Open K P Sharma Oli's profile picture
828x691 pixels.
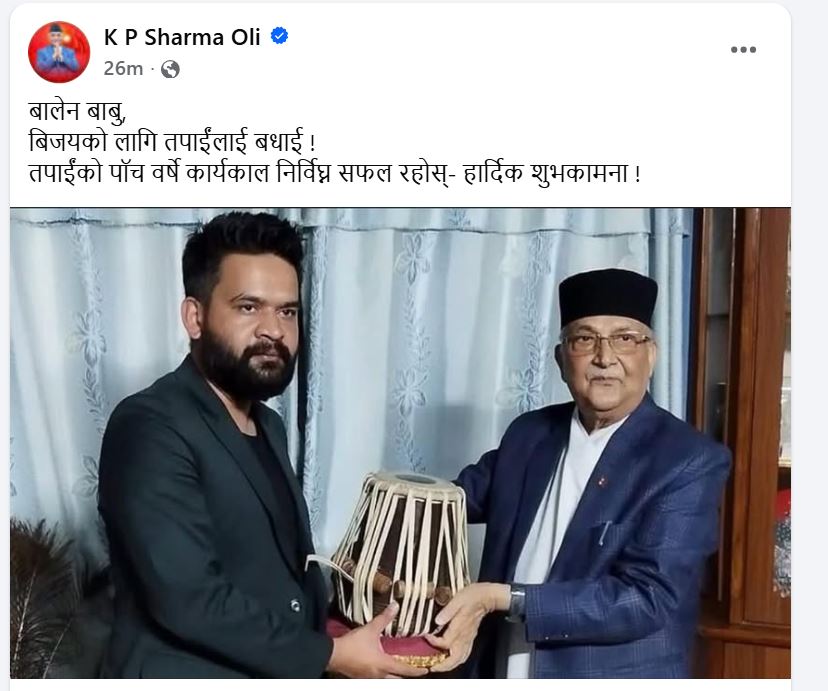coord(59,52)
